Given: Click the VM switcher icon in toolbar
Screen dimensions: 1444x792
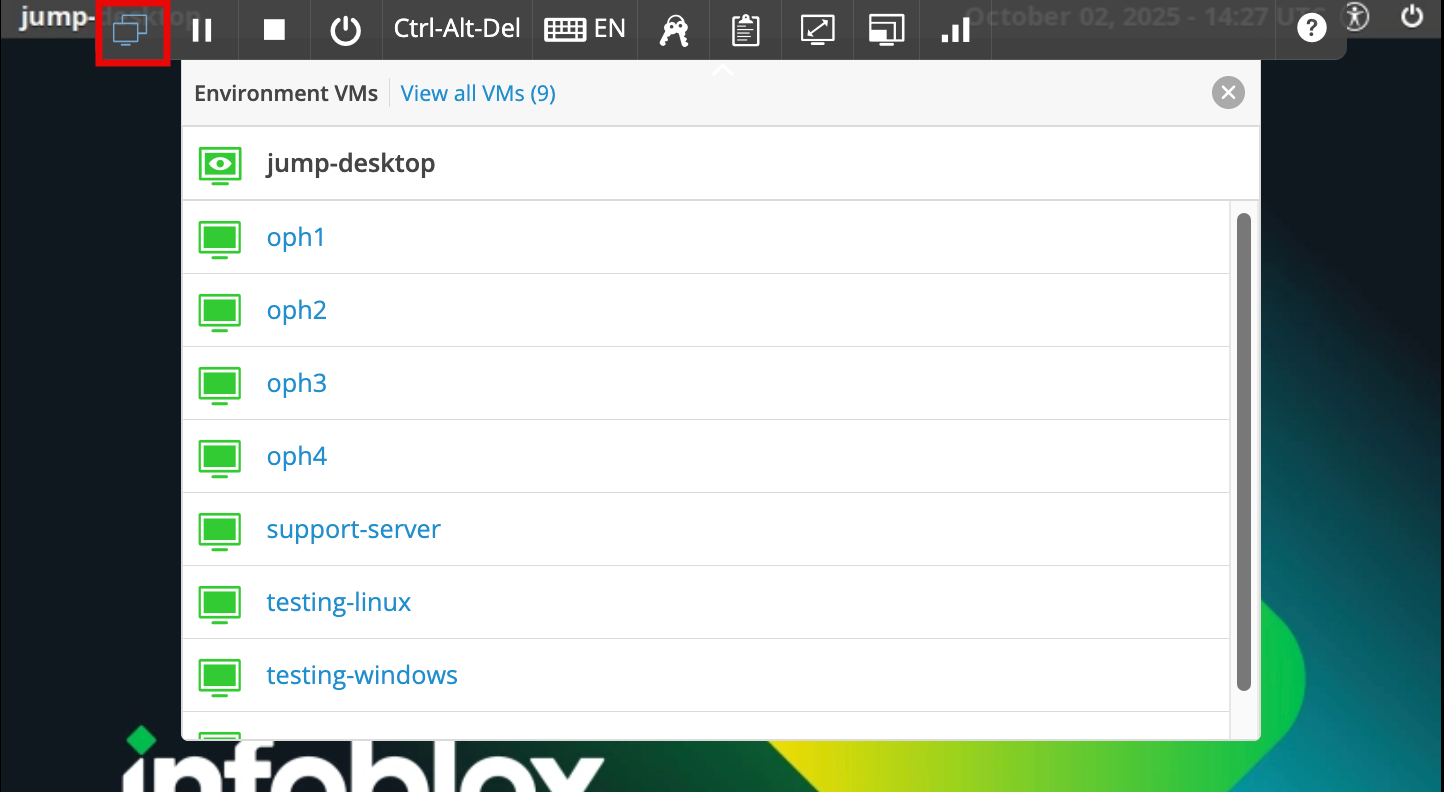Looking at the screenshot, I should click(131, 30).
